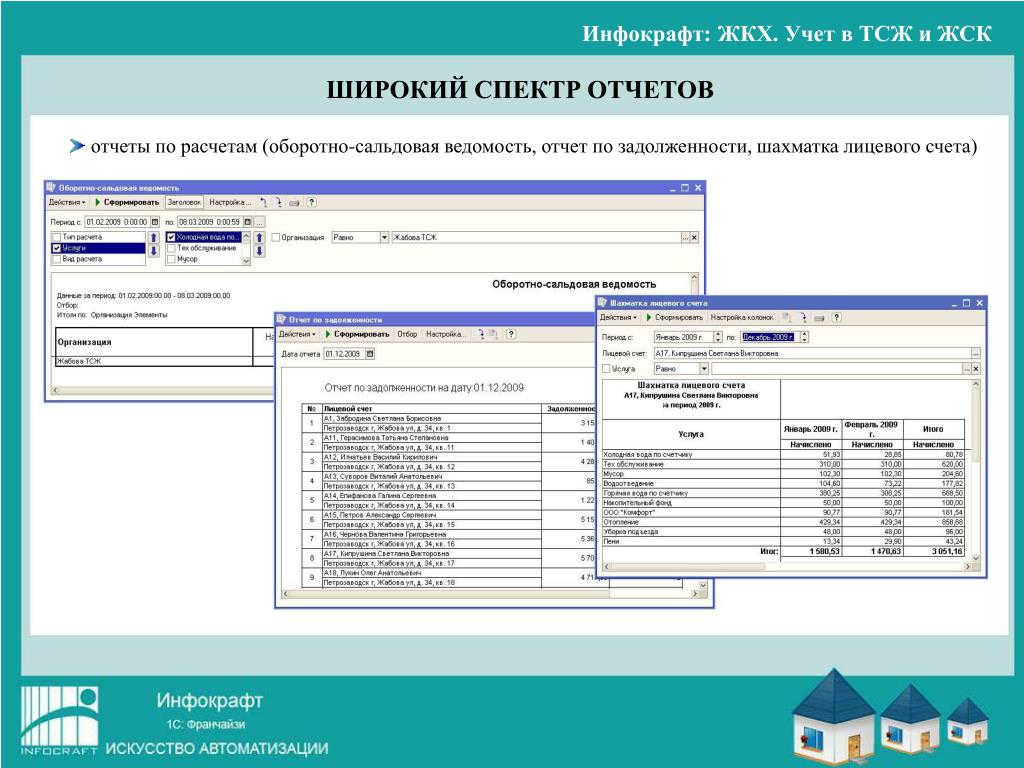Select Отопление row in Шахматка table
1024x768 pixels.
782,522
